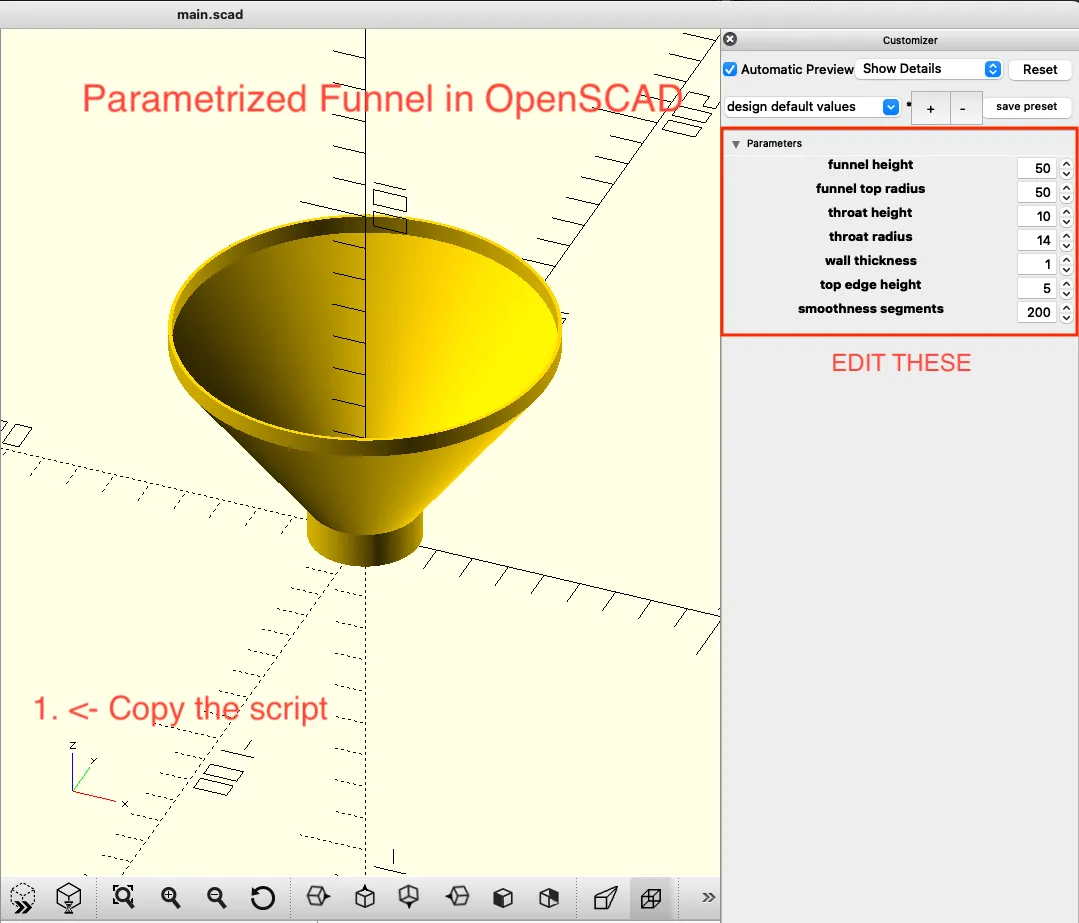Switch to Top view cube icon
Viewport: 1079px width, 923px height.
pyautogui.click(x=365, y=897)
